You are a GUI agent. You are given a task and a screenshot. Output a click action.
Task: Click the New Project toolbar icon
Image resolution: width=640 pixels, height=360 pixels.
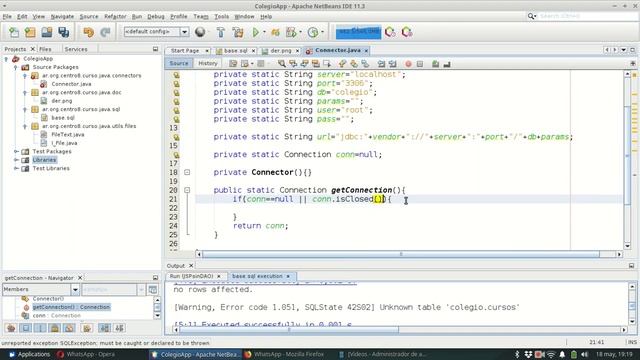coord(30,32)
